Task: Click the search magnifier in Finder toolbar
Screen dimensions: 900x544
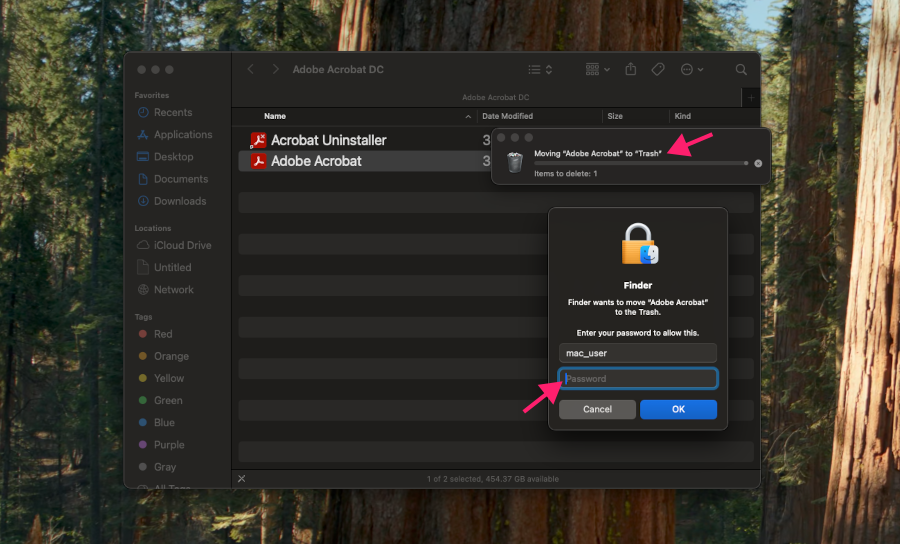Action: [x=741, y=69]
